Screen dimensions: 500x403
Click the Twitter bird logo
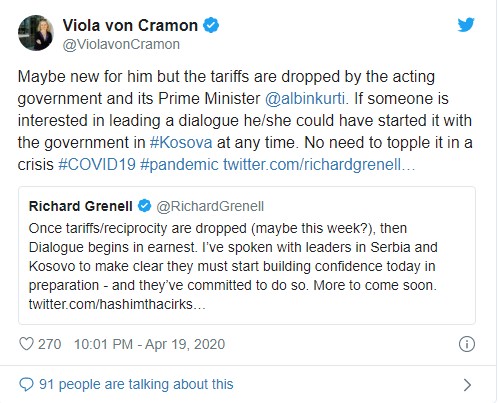click(466, 25)
